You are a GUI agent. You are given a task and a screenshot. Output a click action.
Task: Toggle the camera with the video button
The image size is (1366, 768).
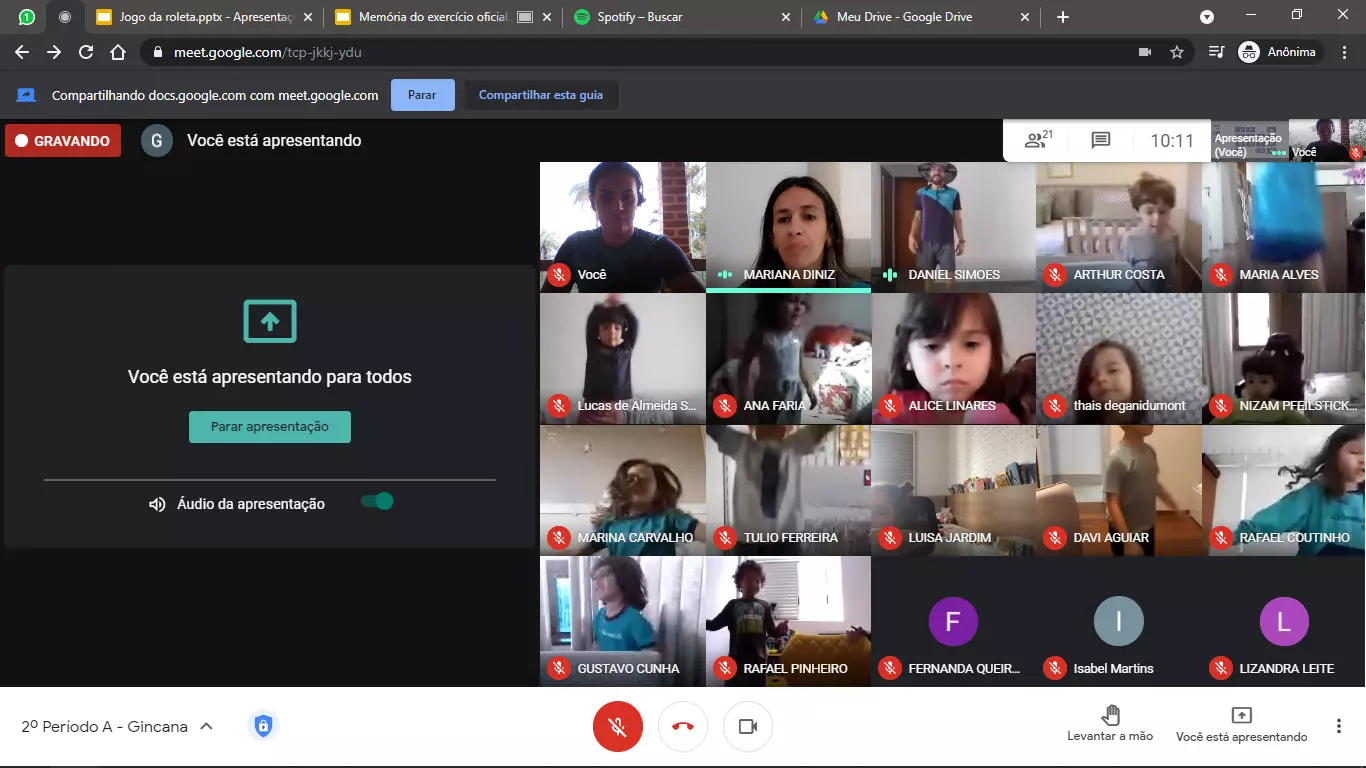(x=748, y=727)
